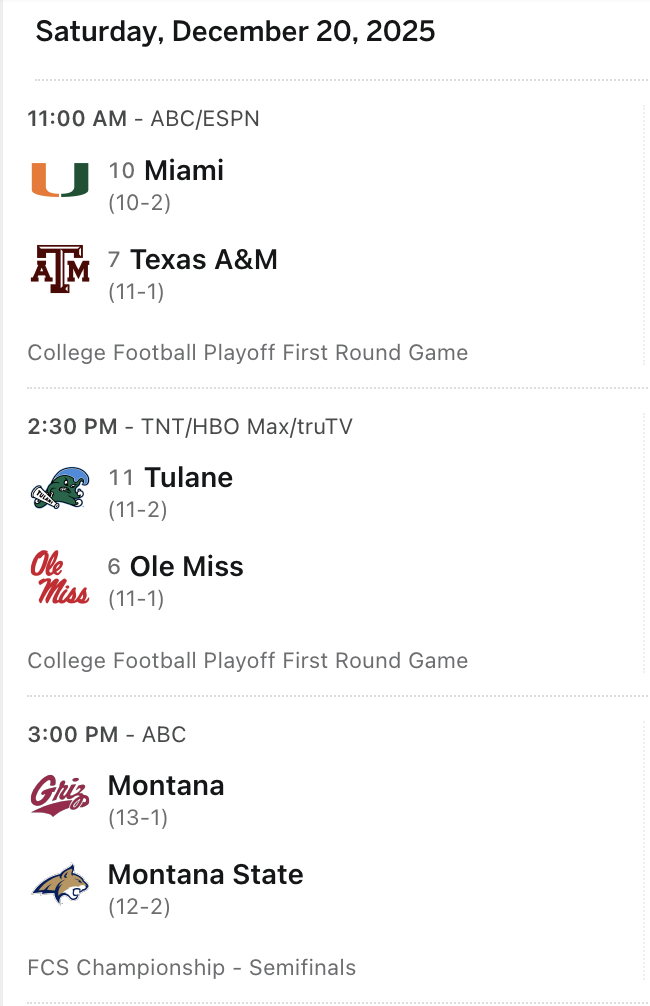Click Tulane's College Football Playoff First Round note

coord(247,660)
